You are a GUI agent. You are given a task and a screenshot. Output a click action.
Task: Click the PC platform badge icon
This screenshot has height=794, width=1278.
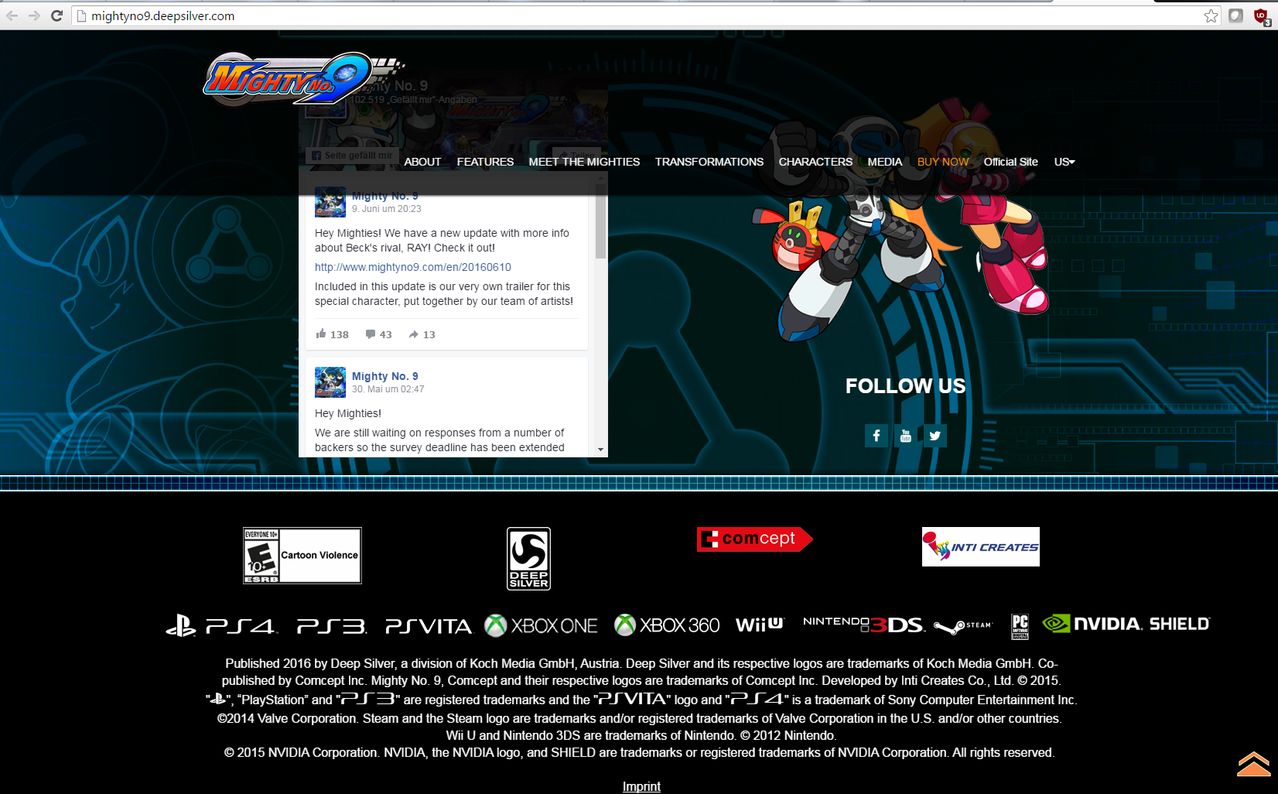click(x=1020, y=626)
